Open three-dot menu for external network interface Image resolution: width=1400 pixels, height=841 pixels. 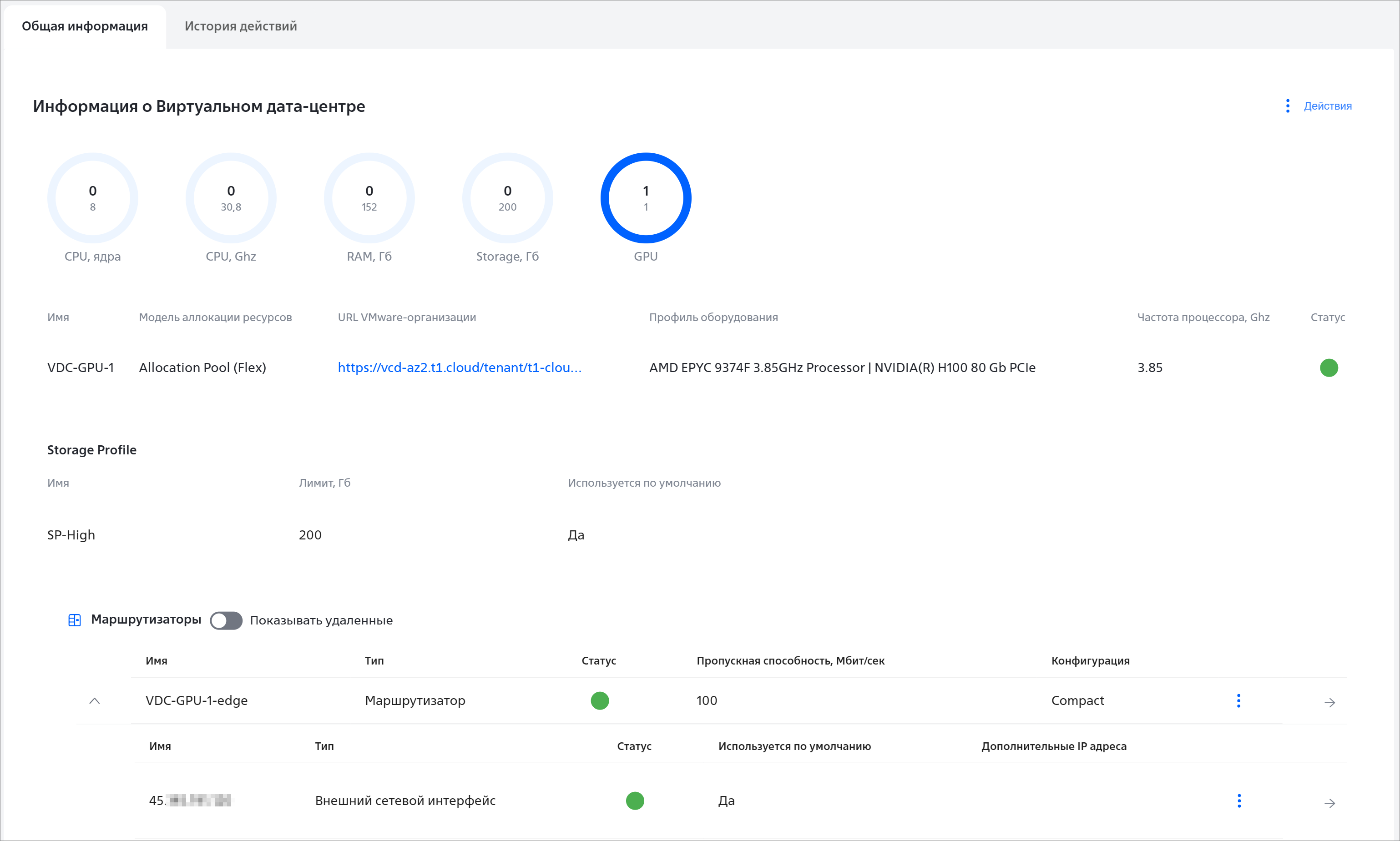[1239, 801]
